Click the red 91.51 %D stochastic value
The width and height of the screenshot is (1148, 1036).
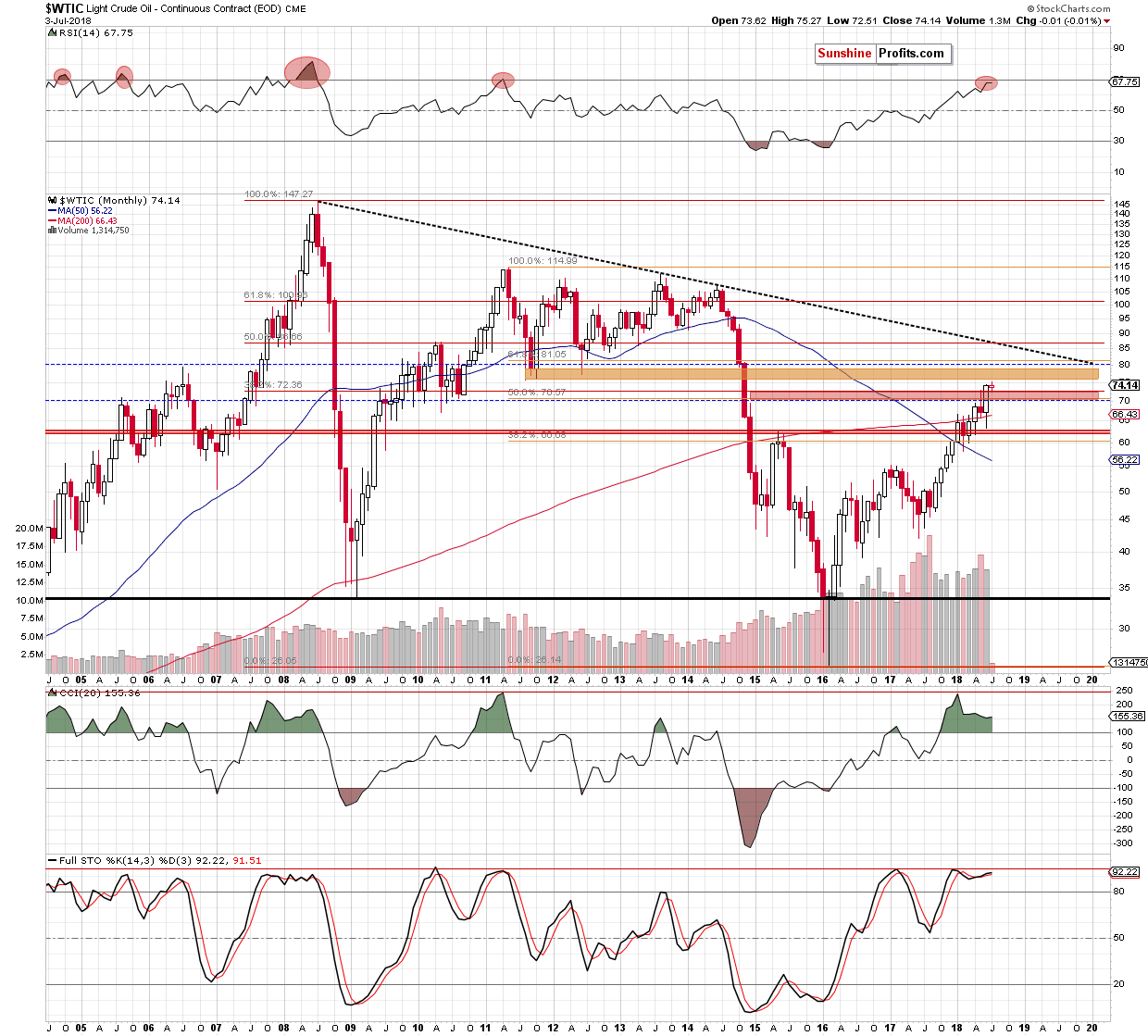click(246, 860)
